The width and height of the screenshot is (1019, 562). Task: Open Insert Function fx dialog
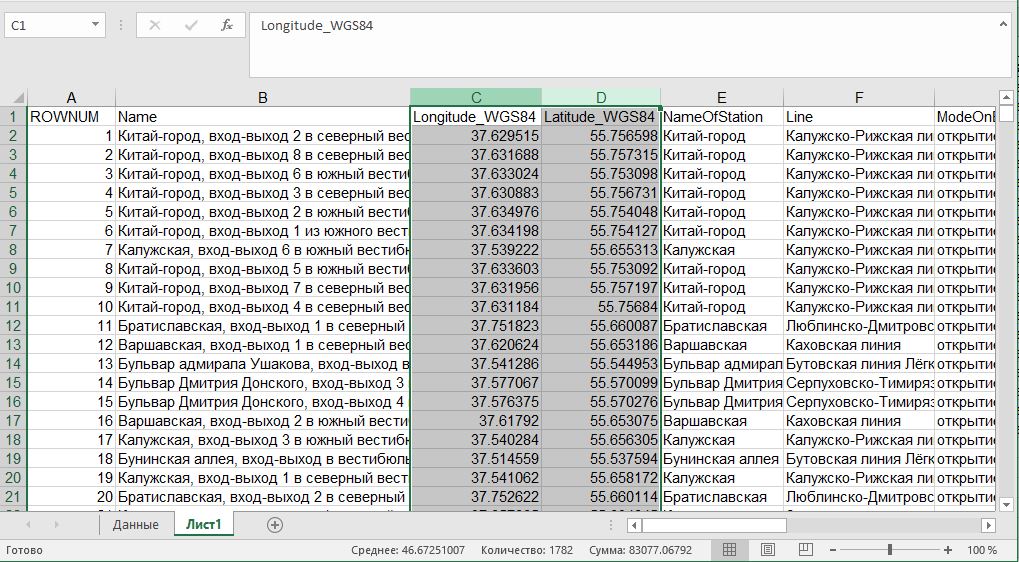[227, 25]
